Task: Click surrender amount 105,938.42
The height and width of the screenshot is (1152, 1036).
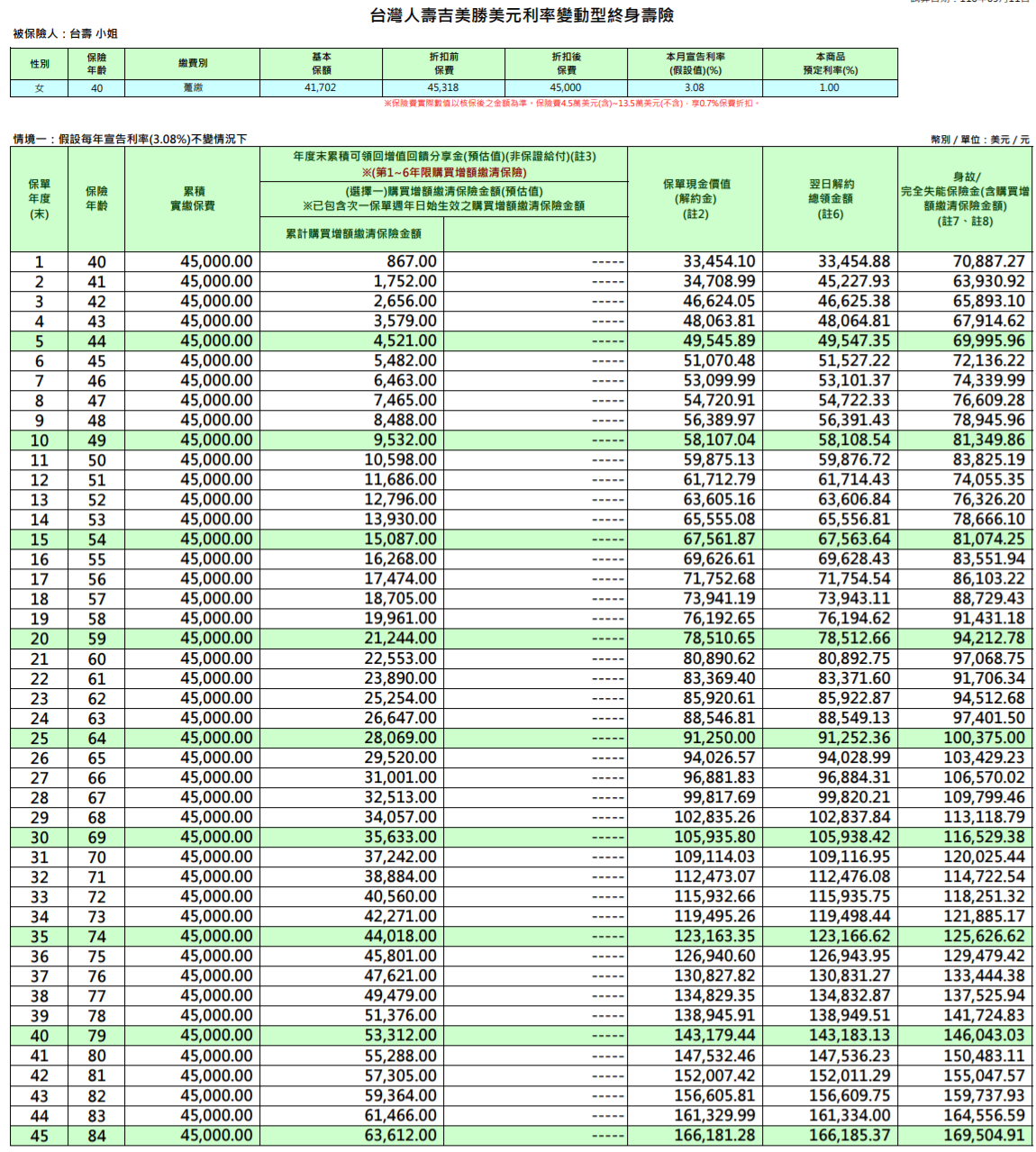Action: [850, 837]
